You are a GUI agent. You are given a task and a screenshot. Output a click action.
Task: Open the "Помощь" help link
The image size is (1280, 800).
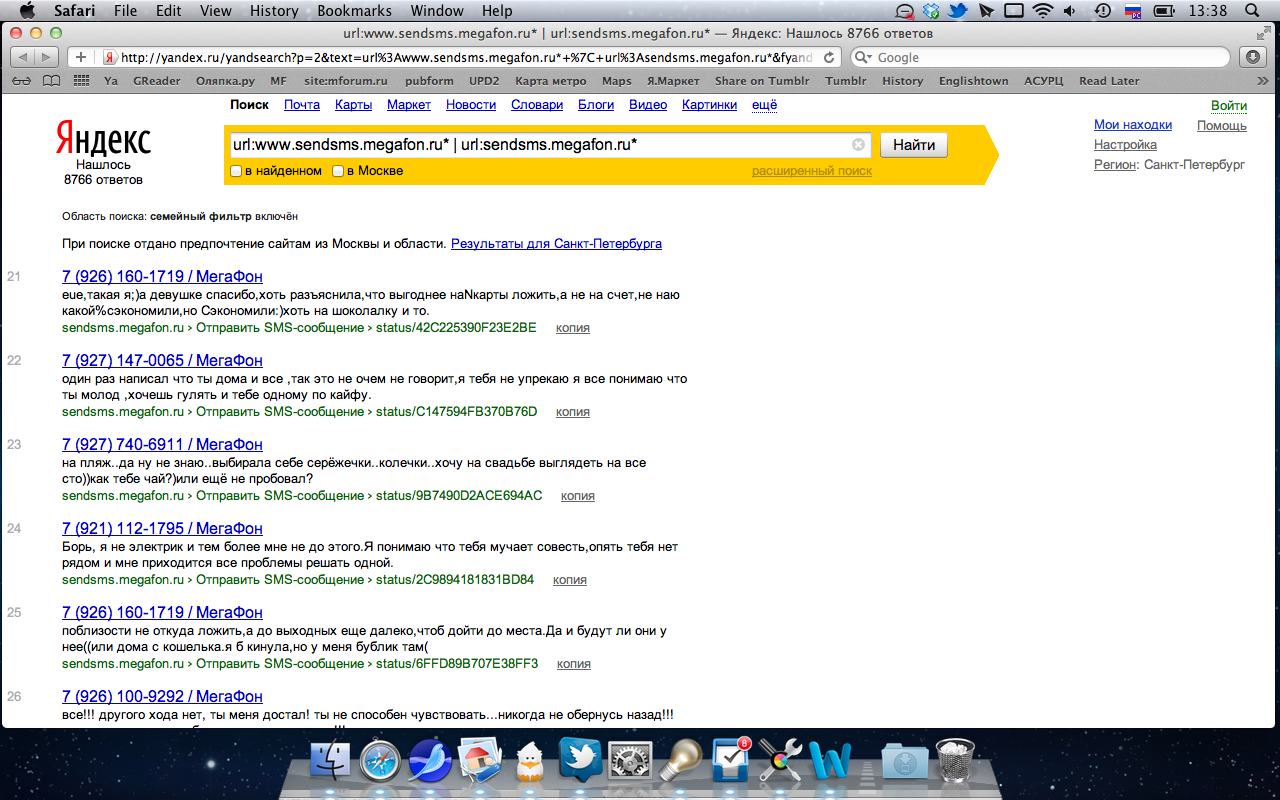(x=1222, y=125)
